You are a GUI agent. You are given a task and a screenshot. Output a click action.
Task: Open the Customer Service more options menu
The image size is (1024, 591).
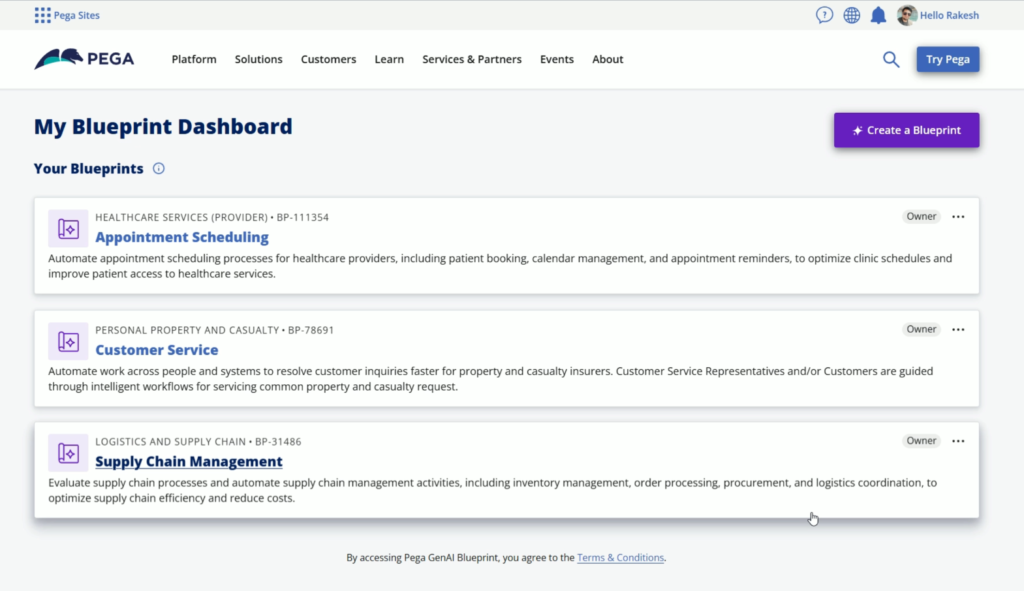[x=958, y=329]
